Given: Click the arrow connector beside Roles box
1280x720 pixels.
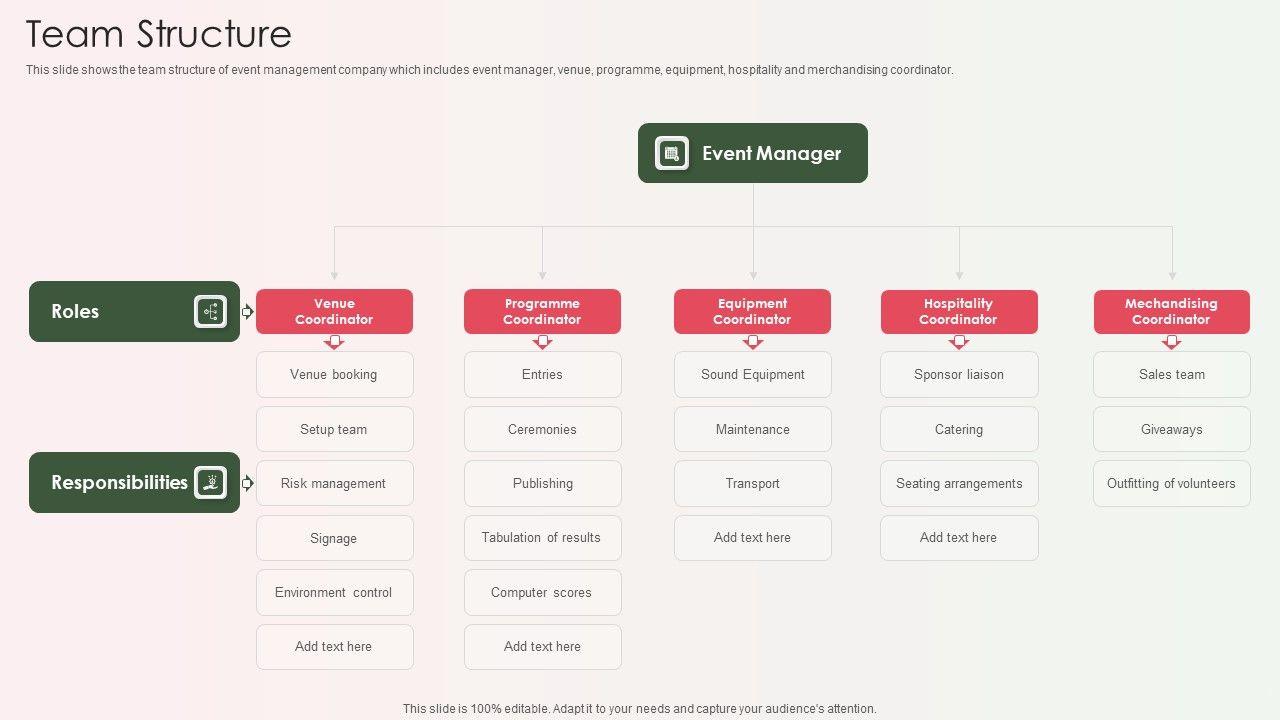Looking at the screenshot, I should [247, 312].
